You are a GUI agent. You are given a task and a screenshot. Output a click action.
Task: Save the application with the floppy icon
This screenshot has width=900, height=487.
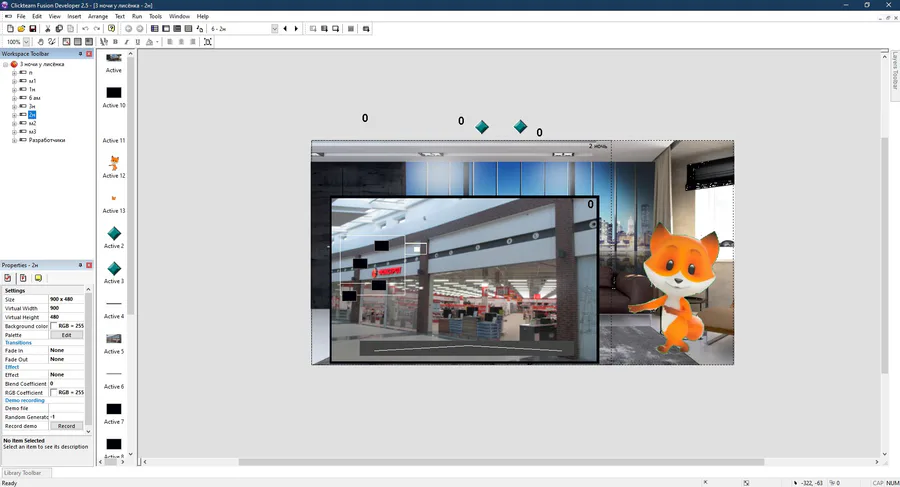click(x=33, y=29)
